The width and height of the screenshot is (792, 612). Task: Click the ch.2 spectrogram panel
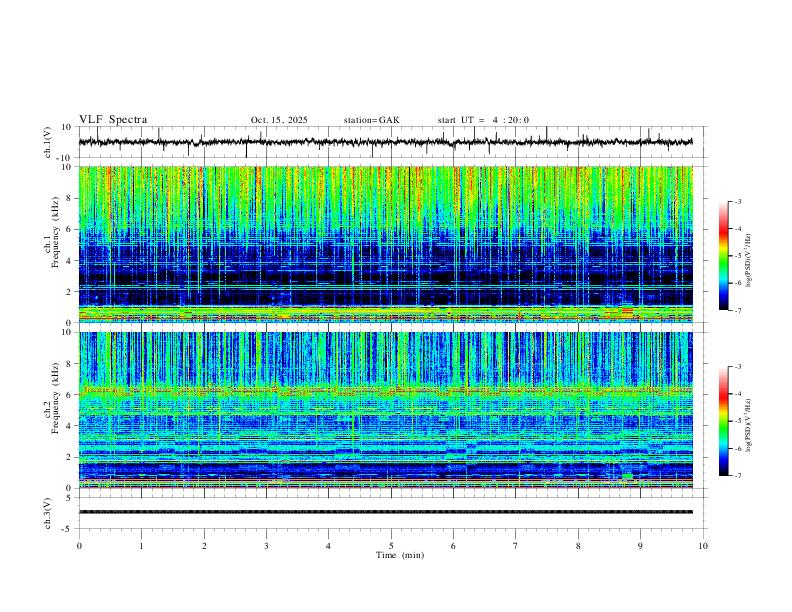pyautogui.click(x=385, y=410)
